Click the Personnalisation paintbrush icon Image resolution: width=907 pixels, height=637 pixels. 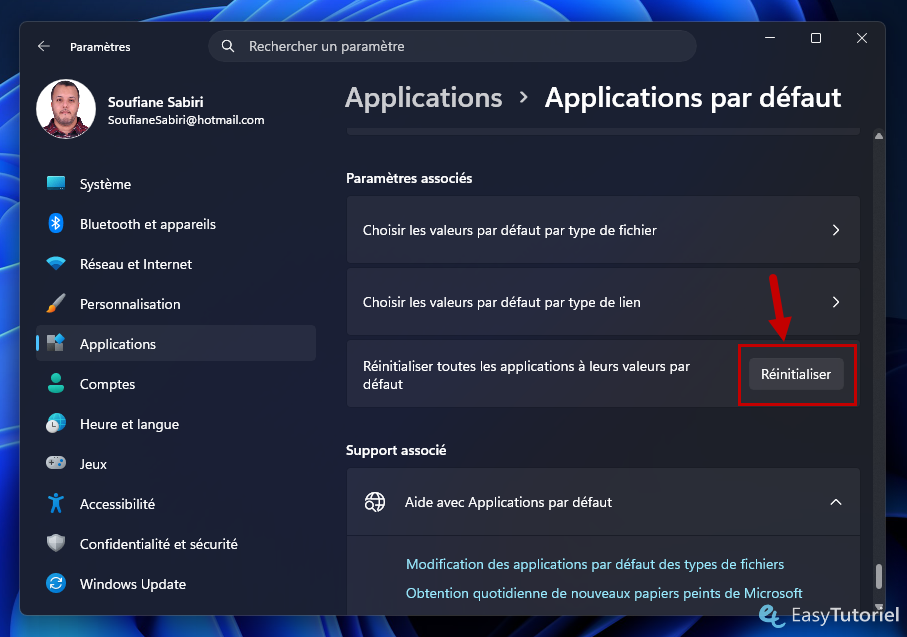point(56,303)
